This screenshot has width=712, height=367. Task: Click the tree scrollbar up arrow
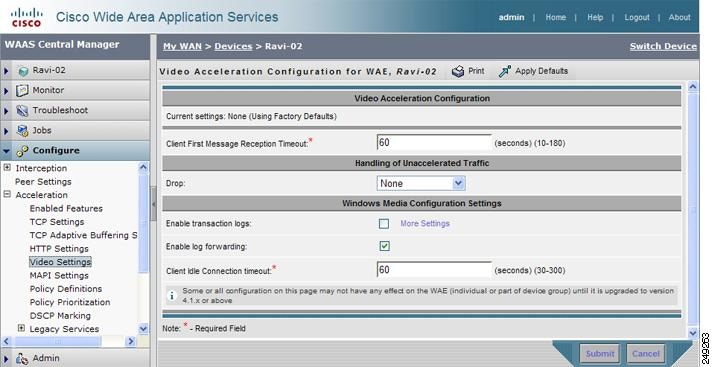click(x=143, y=167)
